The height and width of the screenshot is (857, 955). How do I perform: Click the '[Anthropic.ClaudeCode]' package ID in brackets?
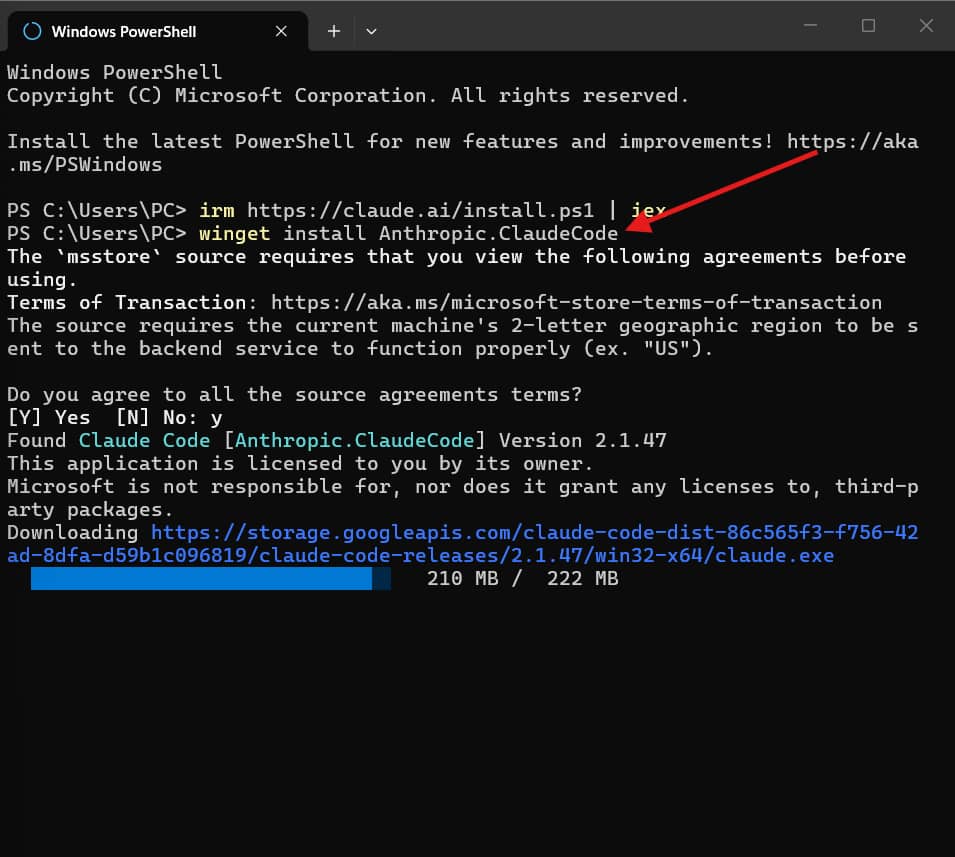coord(354,440)
